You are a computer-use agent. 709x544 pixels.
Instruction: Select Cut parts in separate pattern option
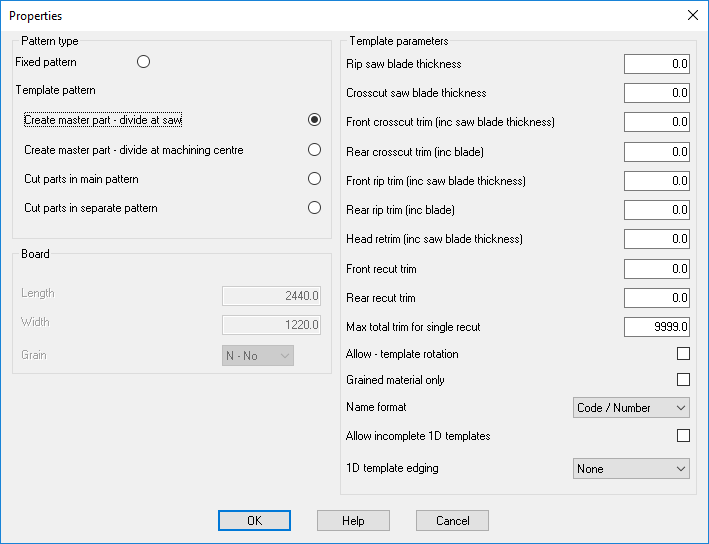pos(314,208)
